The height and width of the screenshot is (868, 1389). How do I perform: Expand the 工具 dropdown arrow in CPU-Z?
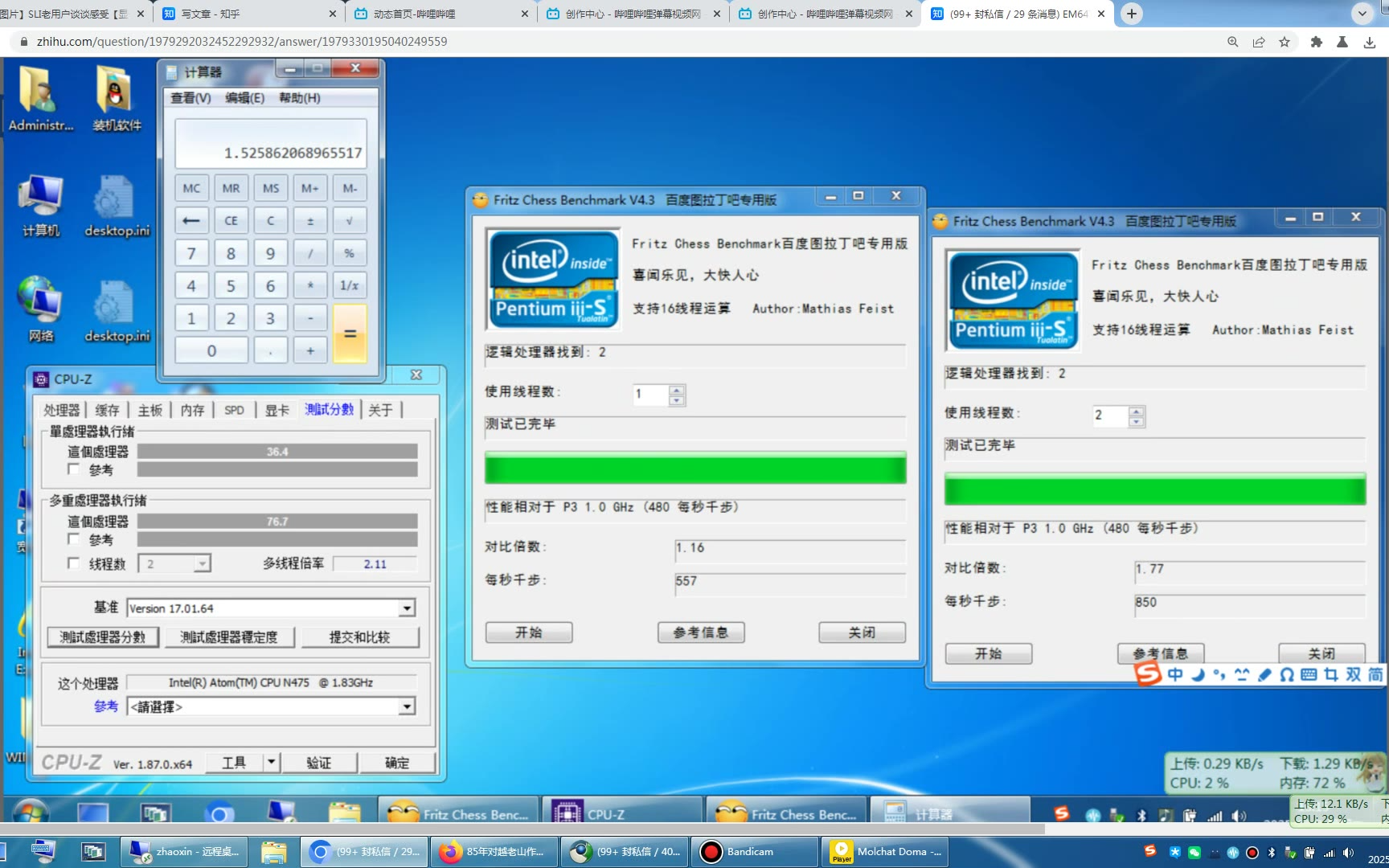coord(272,762)
